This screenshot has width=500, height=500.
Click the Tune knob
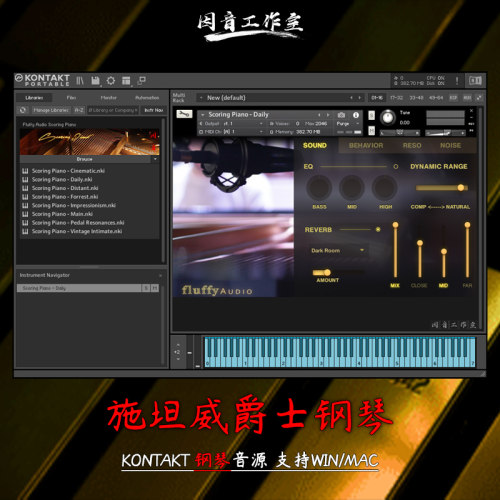click(388, 117)
